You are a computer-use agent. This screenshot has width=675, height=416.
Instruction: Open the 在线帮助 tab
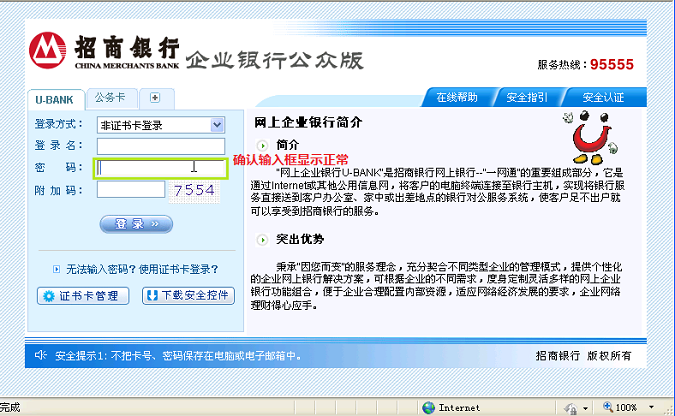pyautogui.click(x=457, y=97)
